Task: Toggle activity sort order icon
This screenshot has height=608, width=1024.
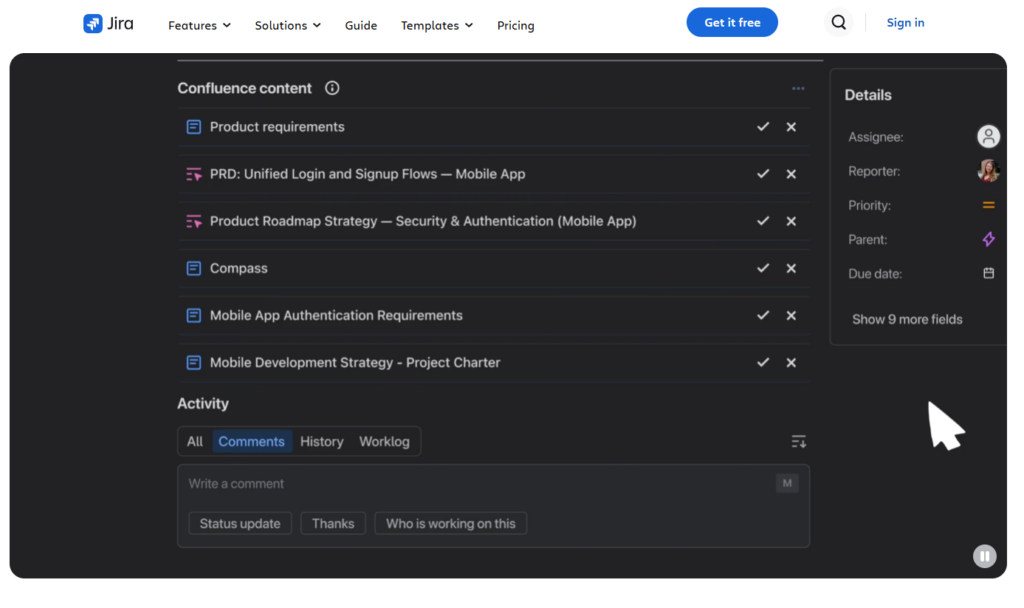Action: (798, 441)
